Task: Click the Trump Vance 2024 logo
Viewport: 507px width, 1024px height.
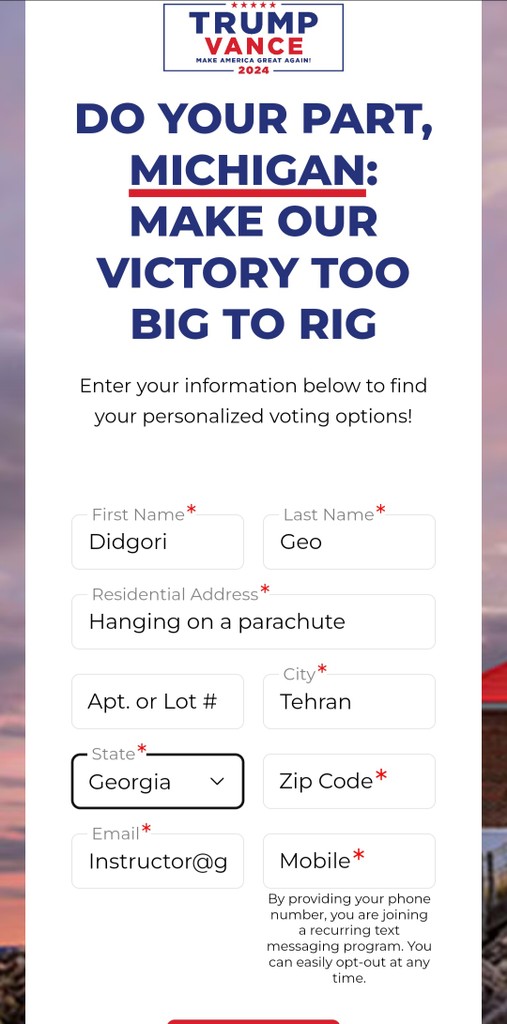Action: 254,37
